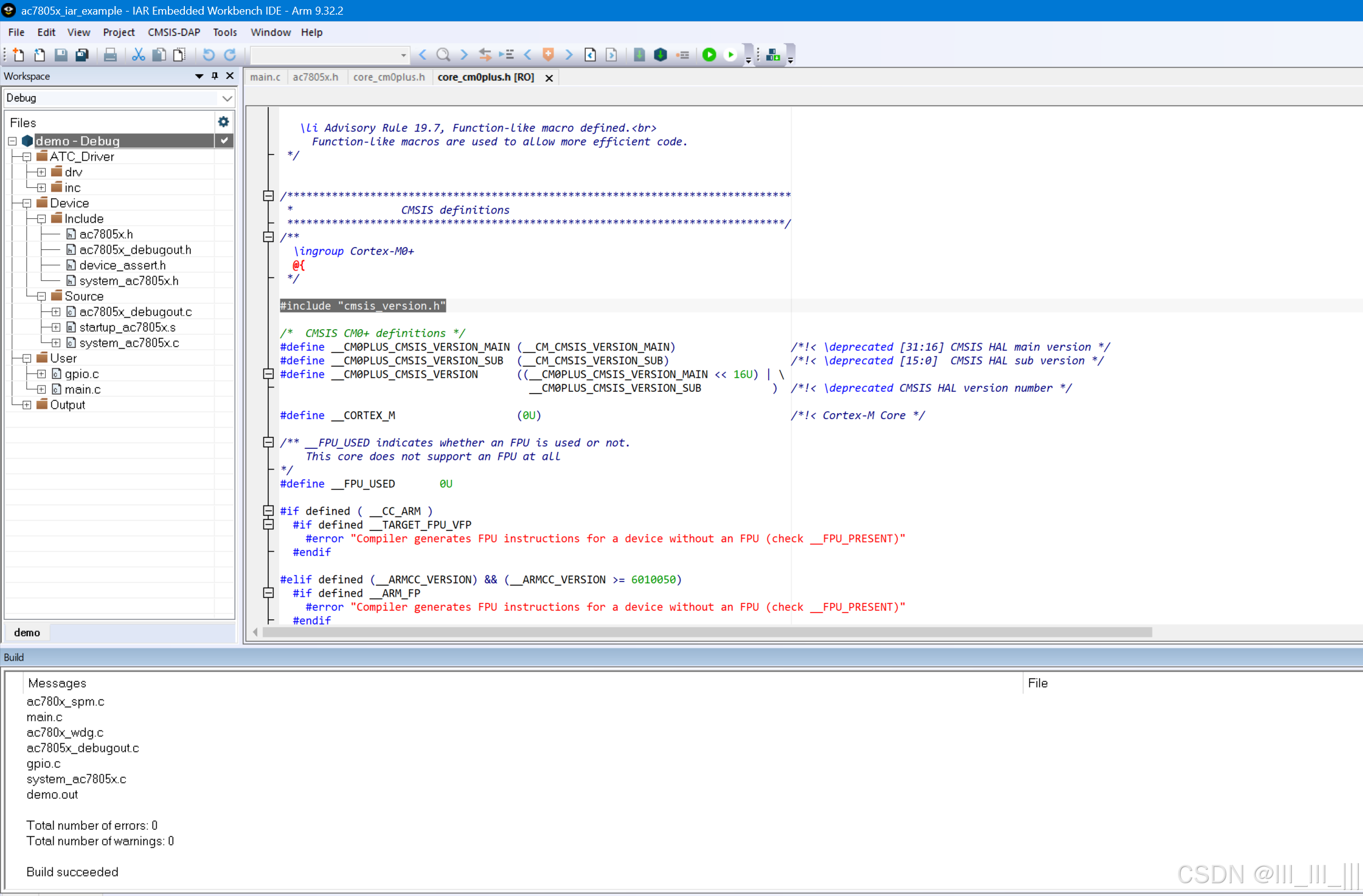Toggle the code folding marker beside #if defined __CC_ARM
The height and width of the screenshot is (896, 1363).
tap(269, 511)
